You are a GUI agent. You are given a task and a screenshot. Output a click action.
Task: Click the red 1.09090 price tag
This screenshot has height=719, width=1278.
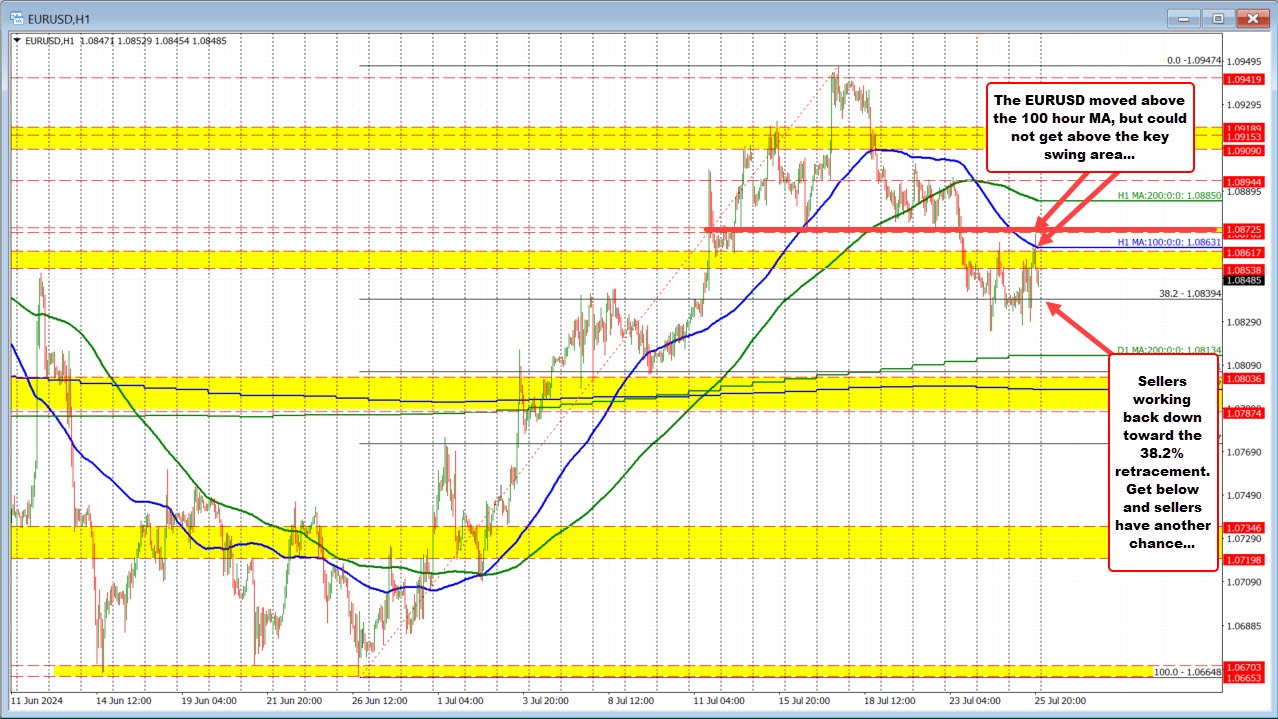pyautogui.click(x=1242, y=149)
